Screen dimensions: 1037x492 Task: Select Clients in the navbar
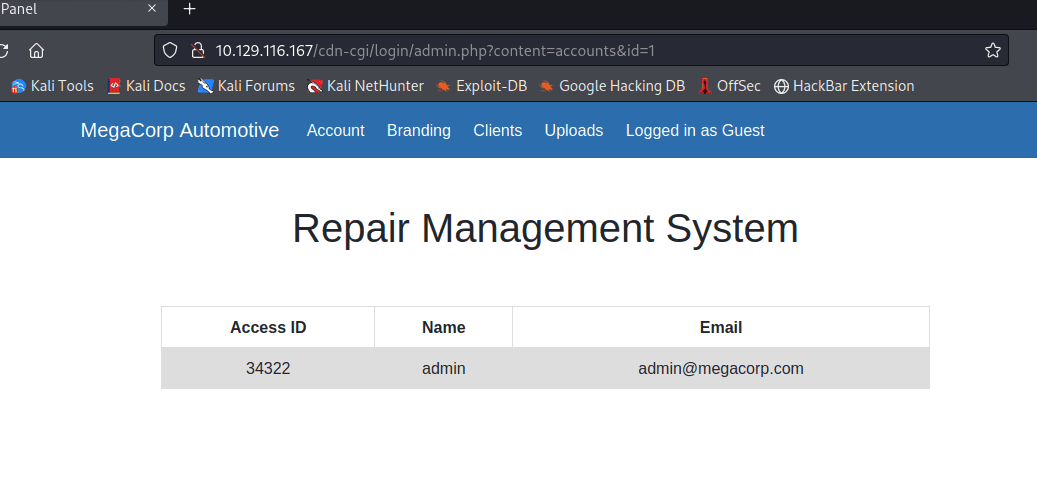498,130
